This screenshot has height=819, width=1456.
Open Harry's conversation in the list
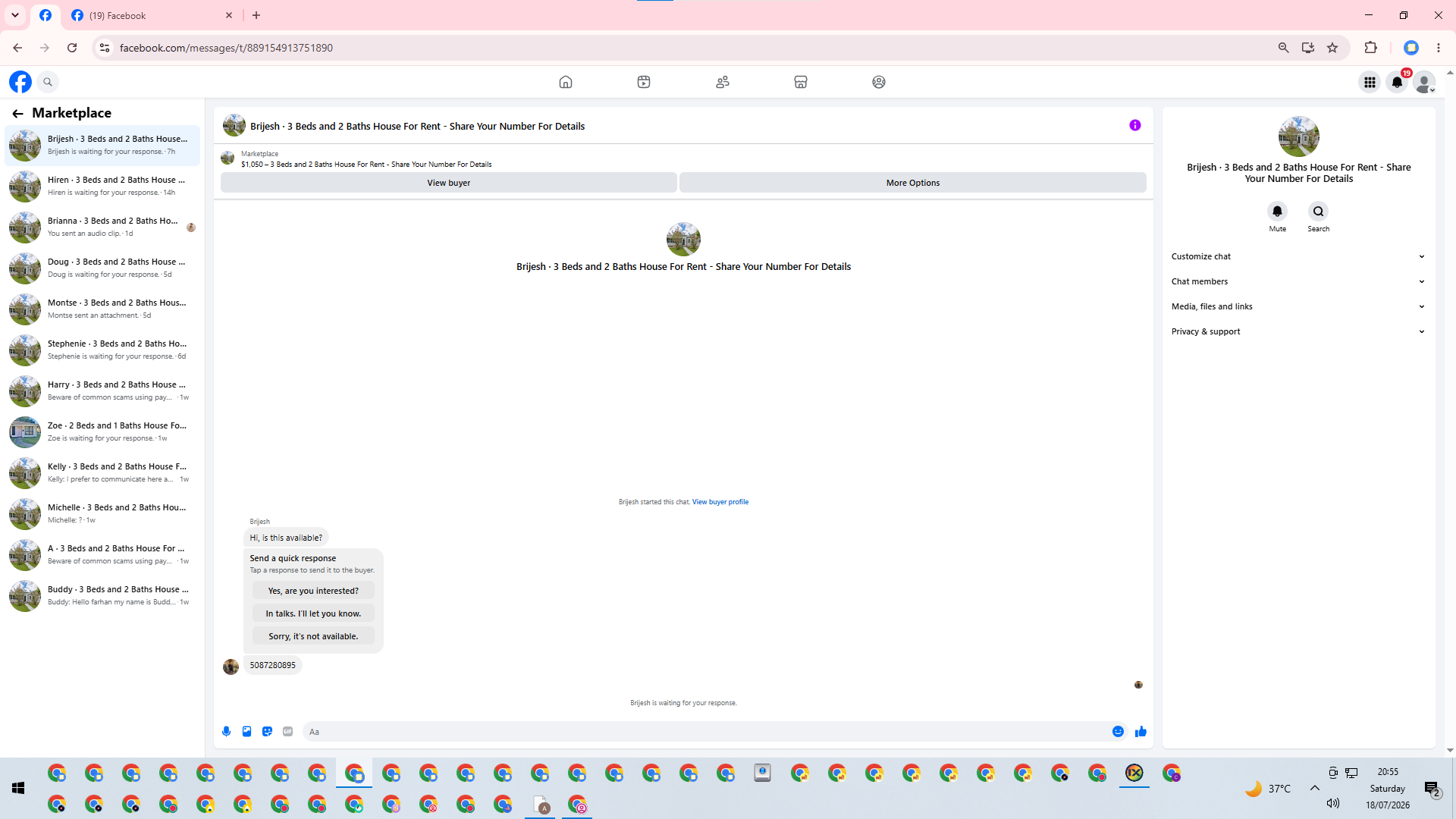pyautogui.click(x=102, y=391)
